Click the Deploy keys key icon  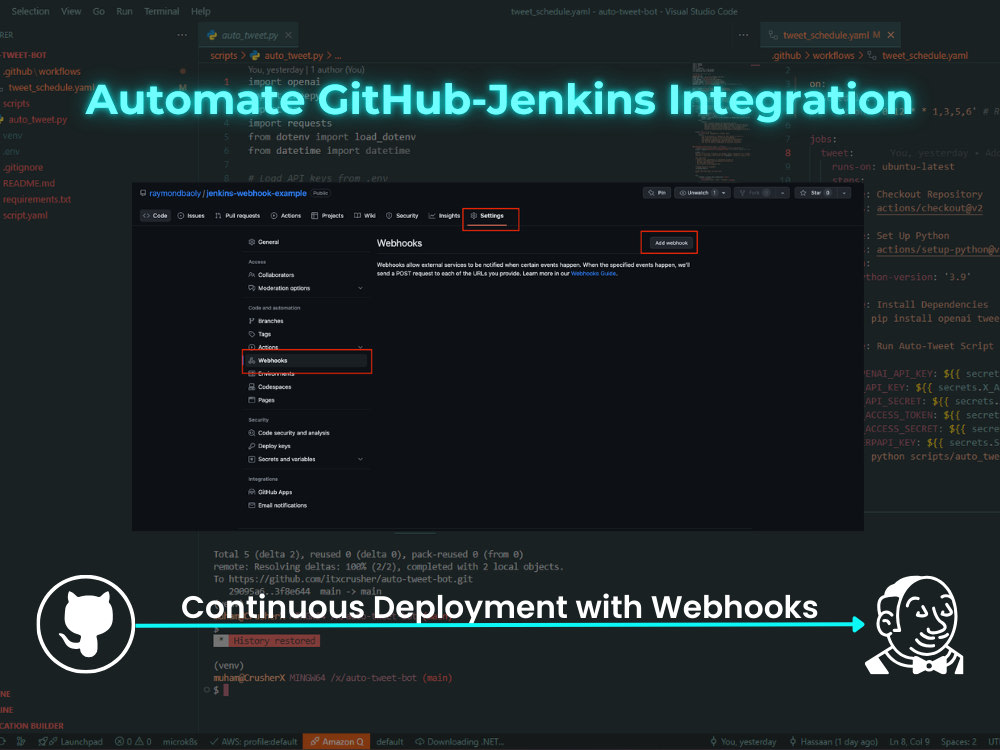(x=251, y=446)
